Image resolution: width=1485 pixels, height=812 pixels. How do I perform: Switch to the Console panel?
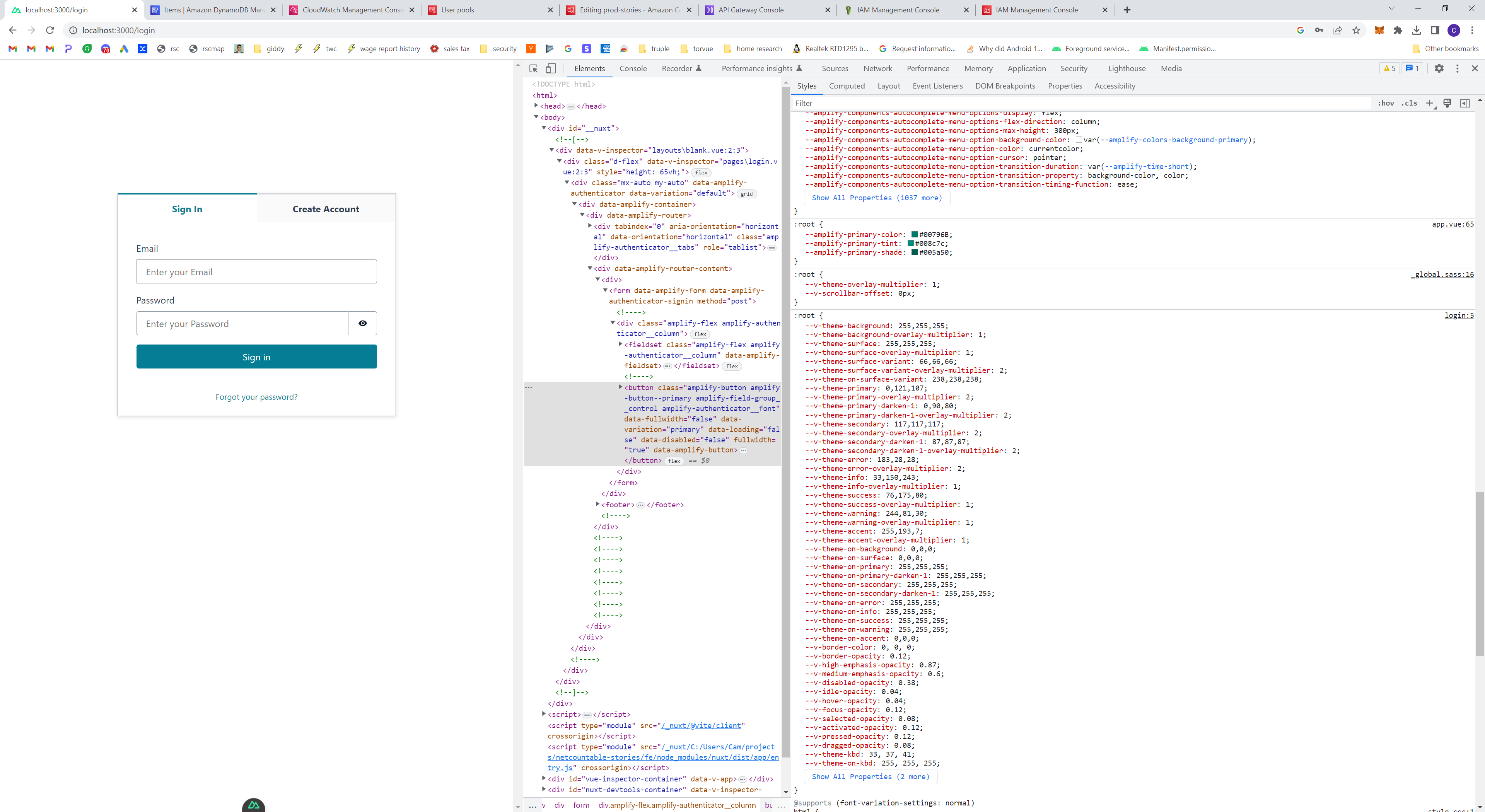tap(633, 68)
